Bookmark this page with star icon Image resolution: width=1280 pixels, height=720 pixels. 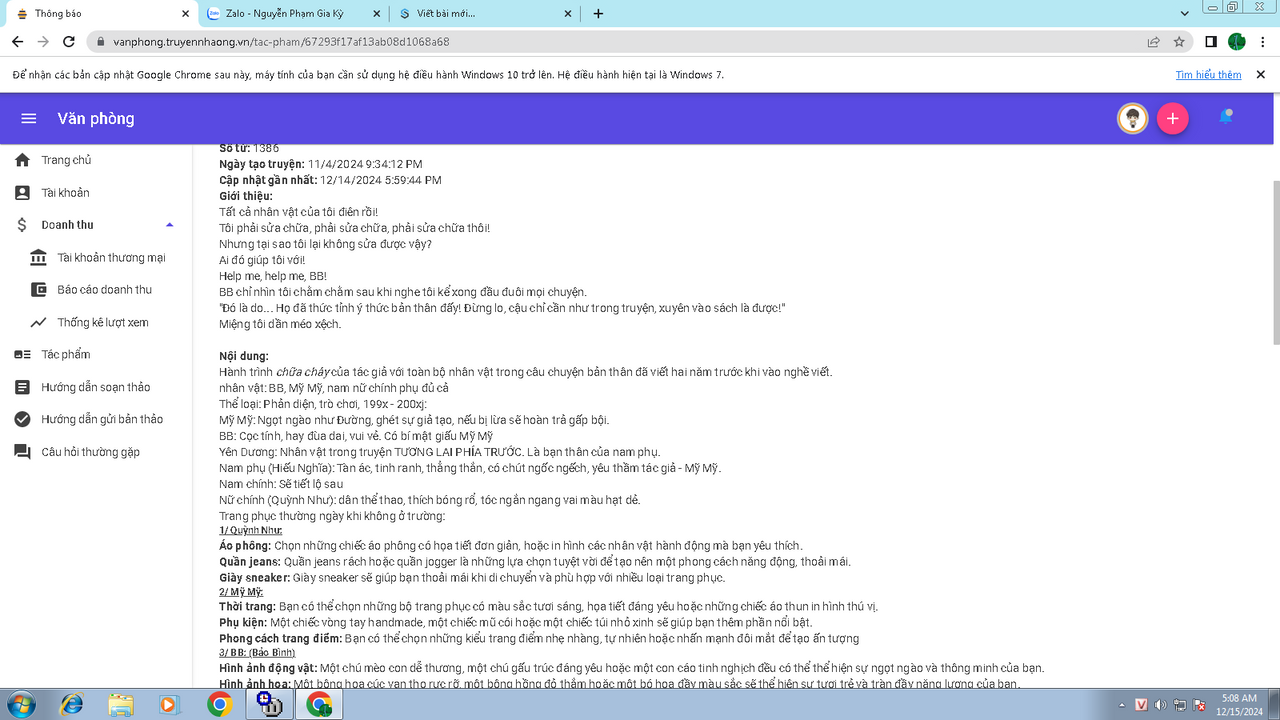[1179, 42]
